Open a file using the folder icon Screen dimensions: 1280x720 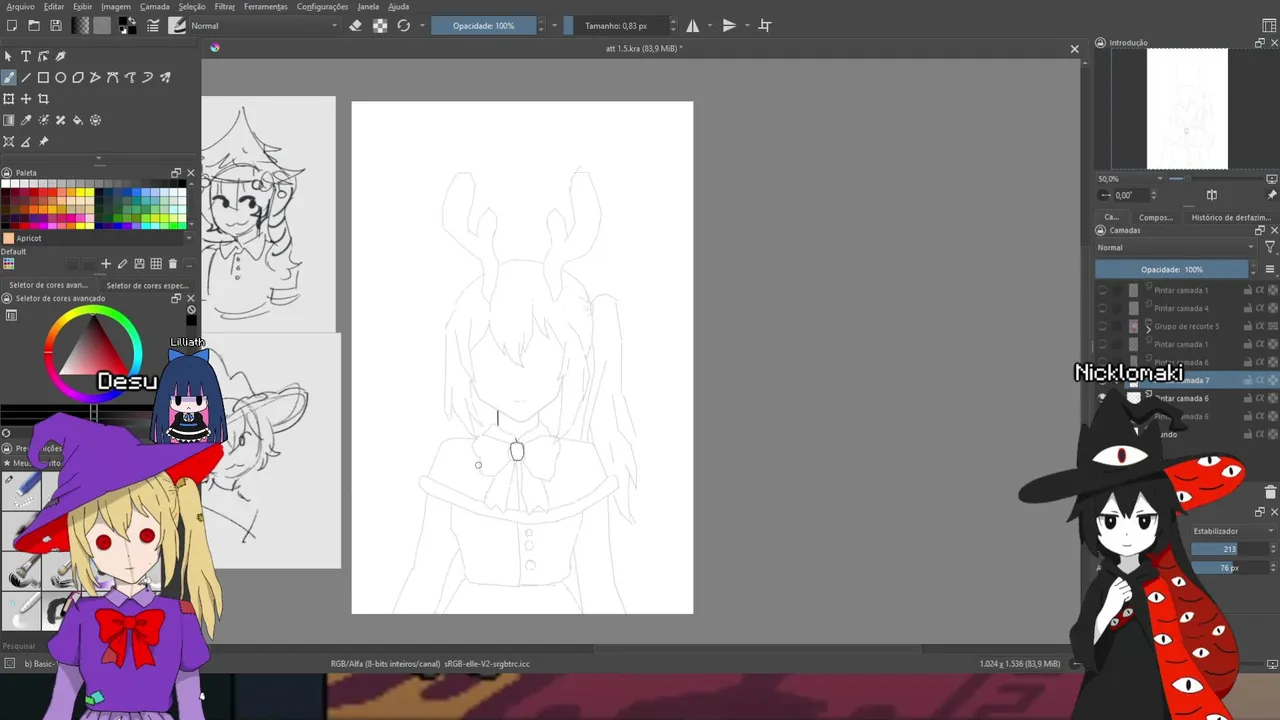[34, 26]
